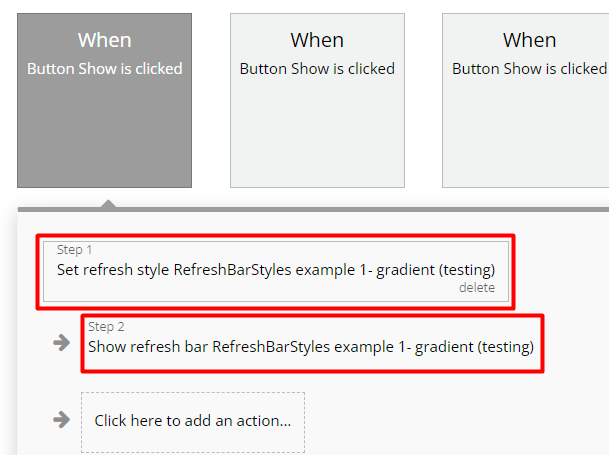Click "Button Show is clicked" text on selected event

(105, 69)
